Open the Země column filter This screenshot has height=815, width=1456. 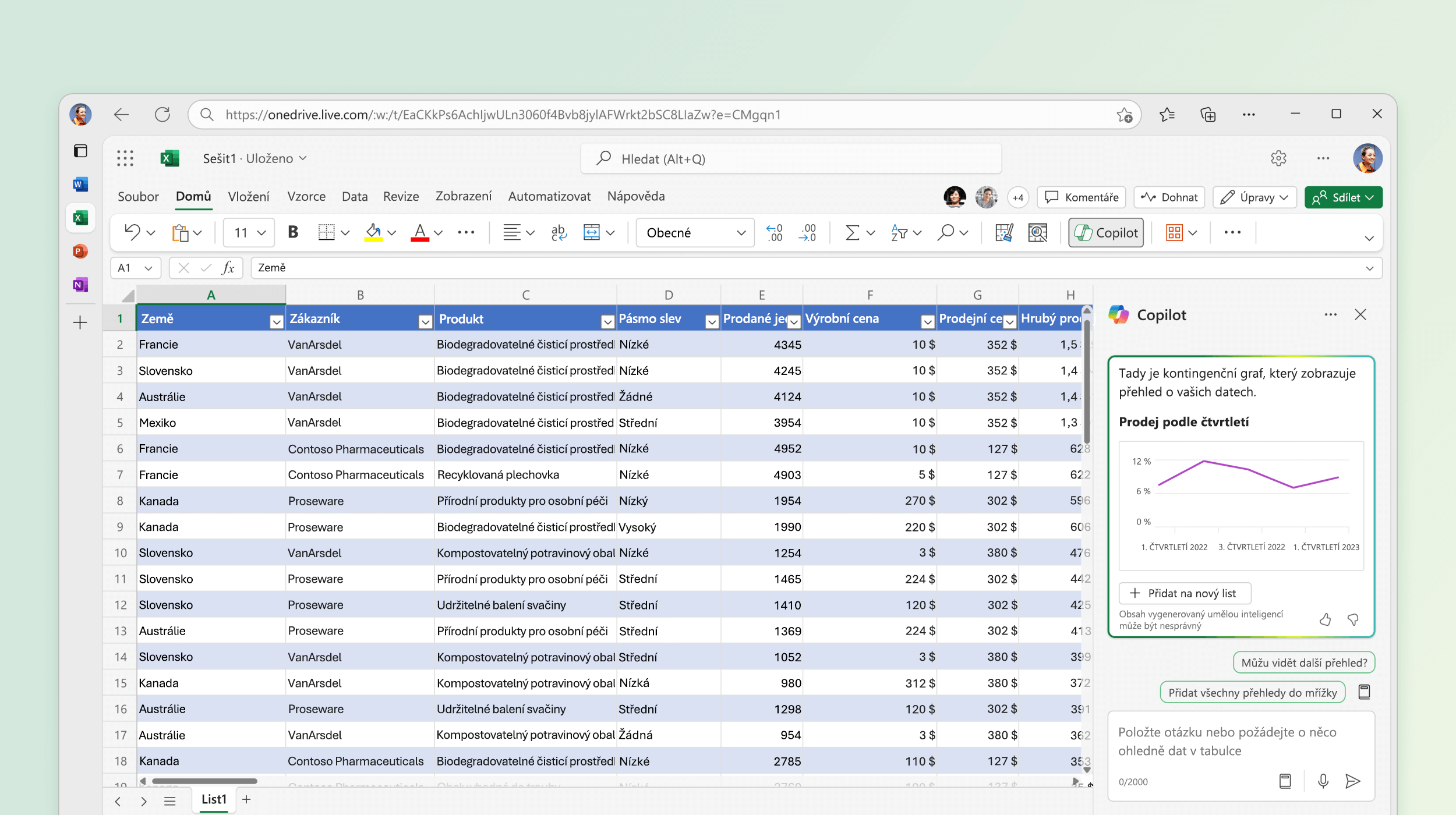[277, 321]
